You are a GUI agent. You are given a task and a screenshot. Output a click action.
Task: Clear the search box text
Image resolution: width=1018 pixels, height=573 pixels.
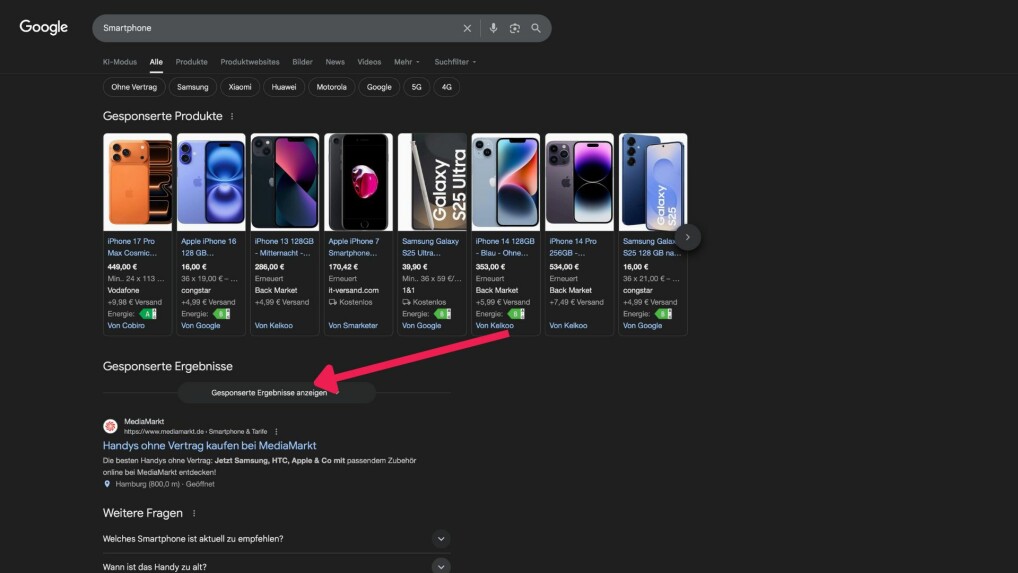tap(467, 28)
